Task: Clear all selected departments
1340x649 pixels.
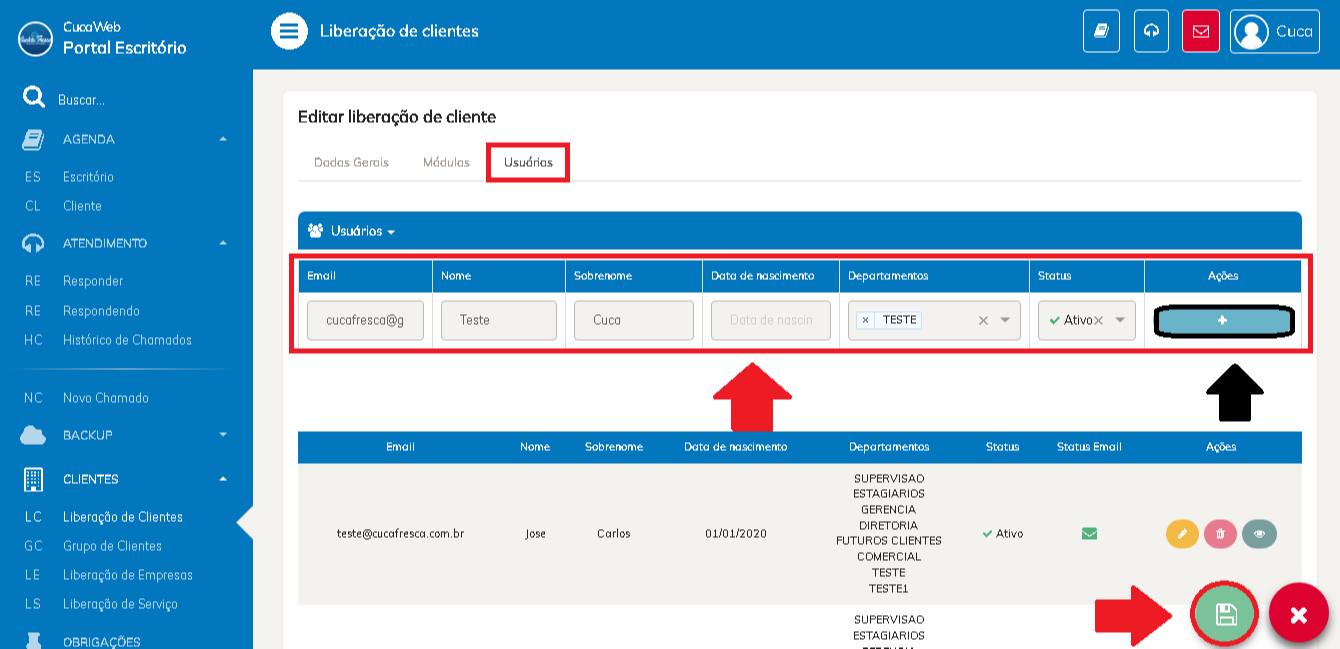Action: 983,320
